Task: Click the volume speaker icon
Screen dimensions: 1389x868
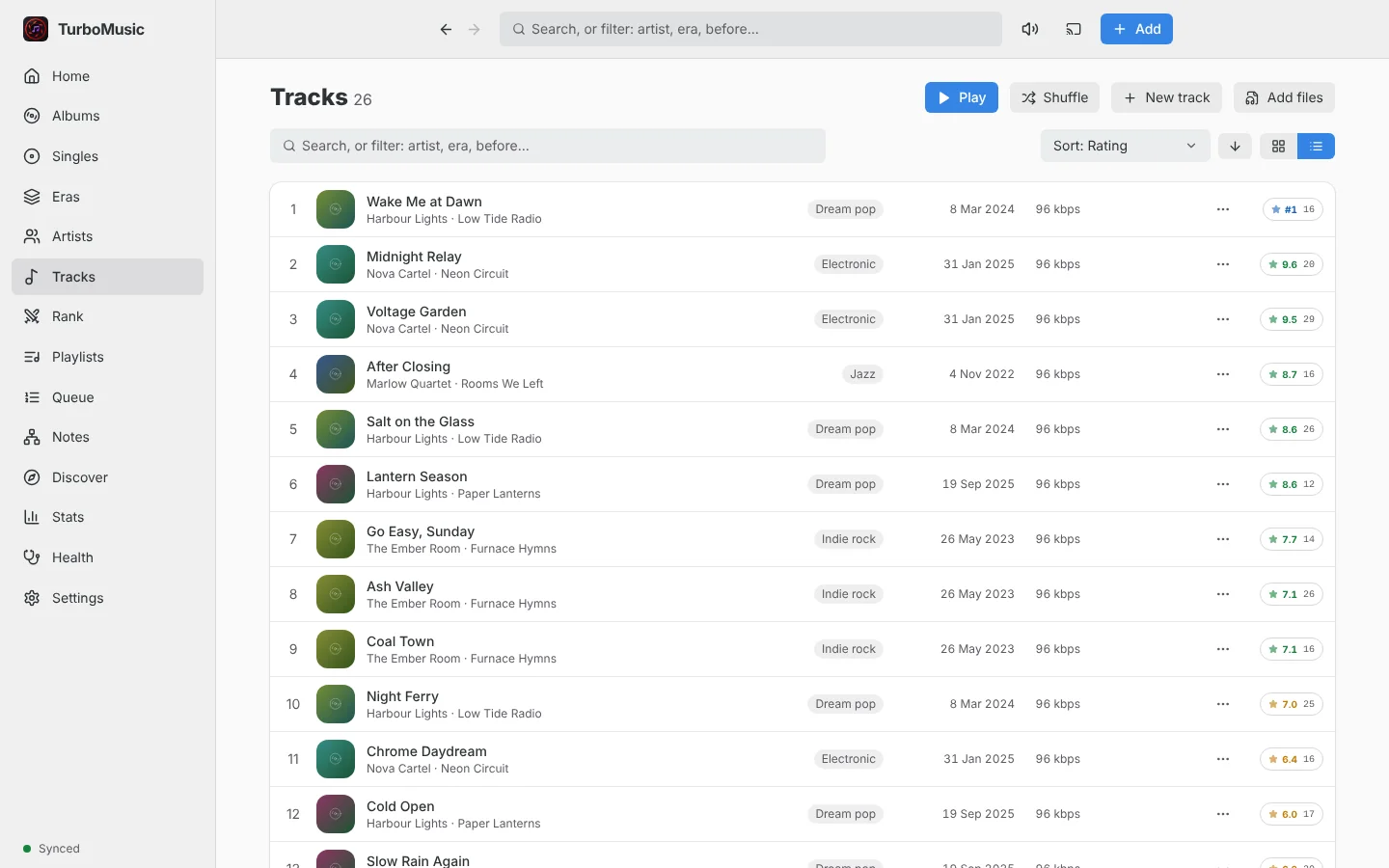Action: (x=1030, y=29)
